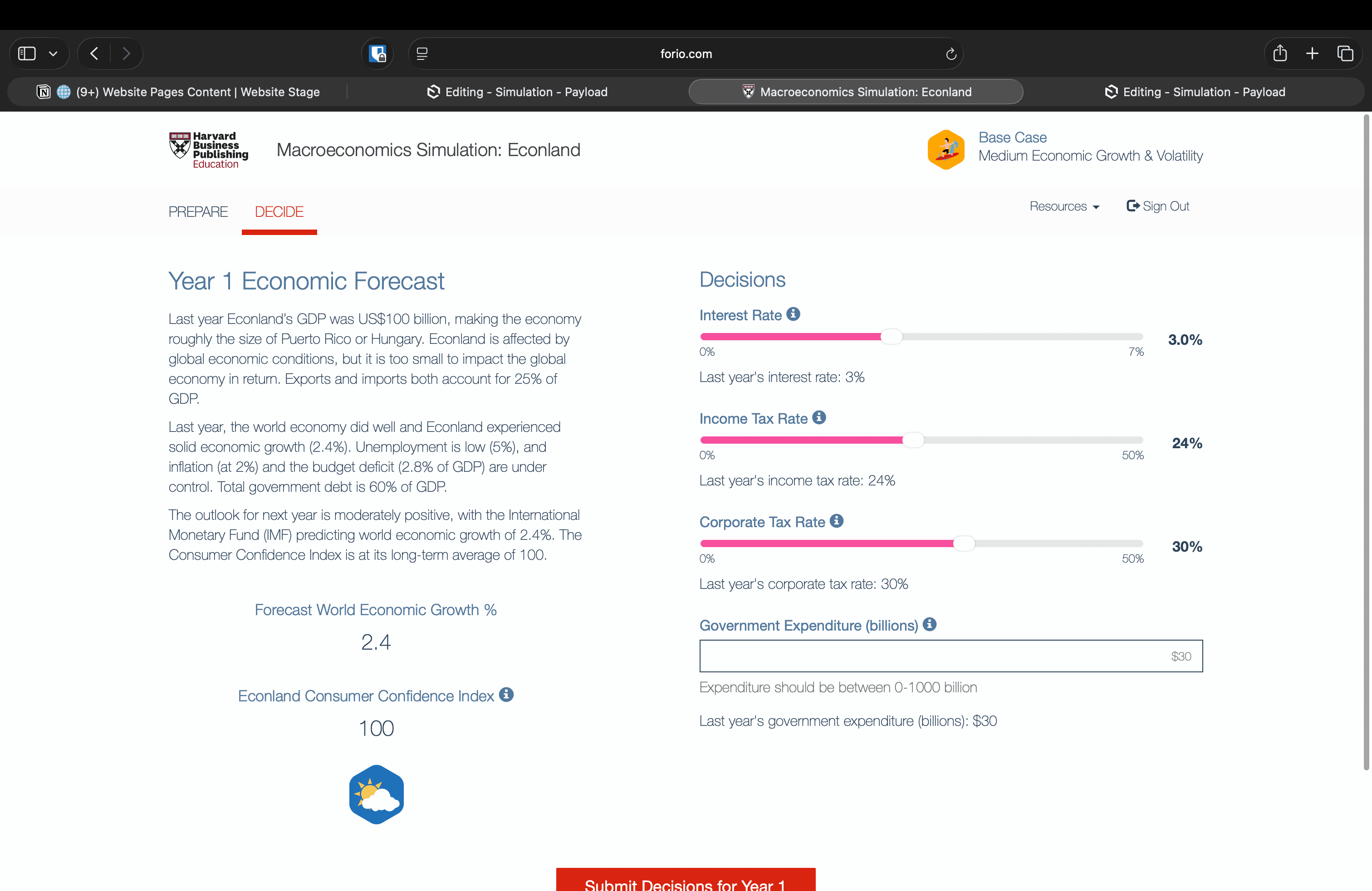
Task: Click the privacy shield extension icon
Action: (377, 54)
